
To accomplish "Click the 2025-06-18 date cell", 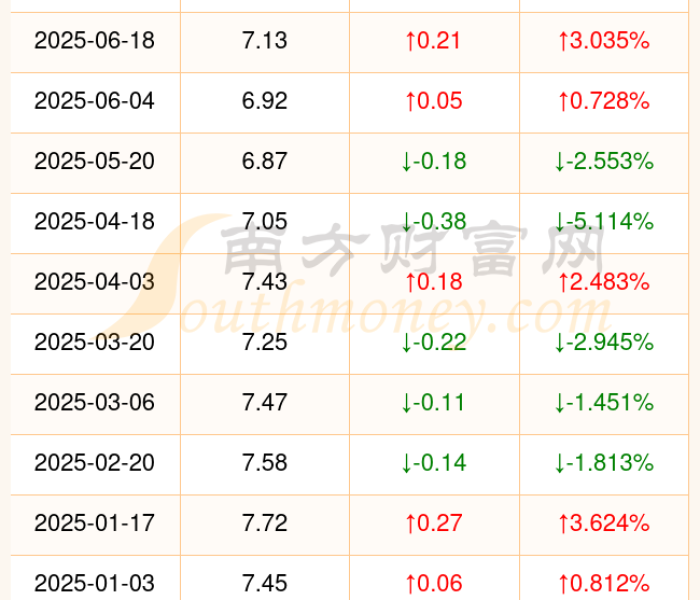I will [94, 41].
